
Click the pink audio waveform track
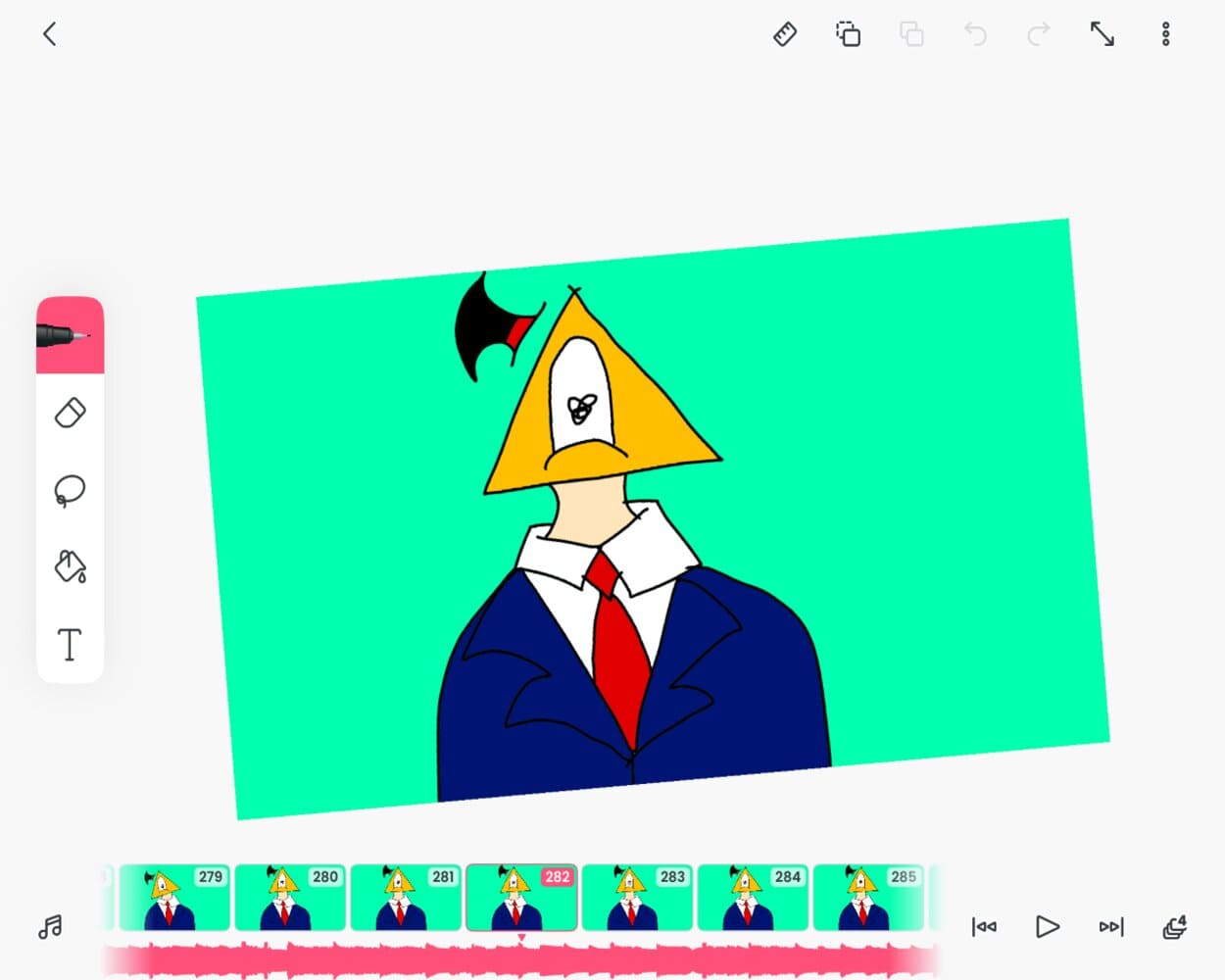pyautogui.click(x=519, y=959)
